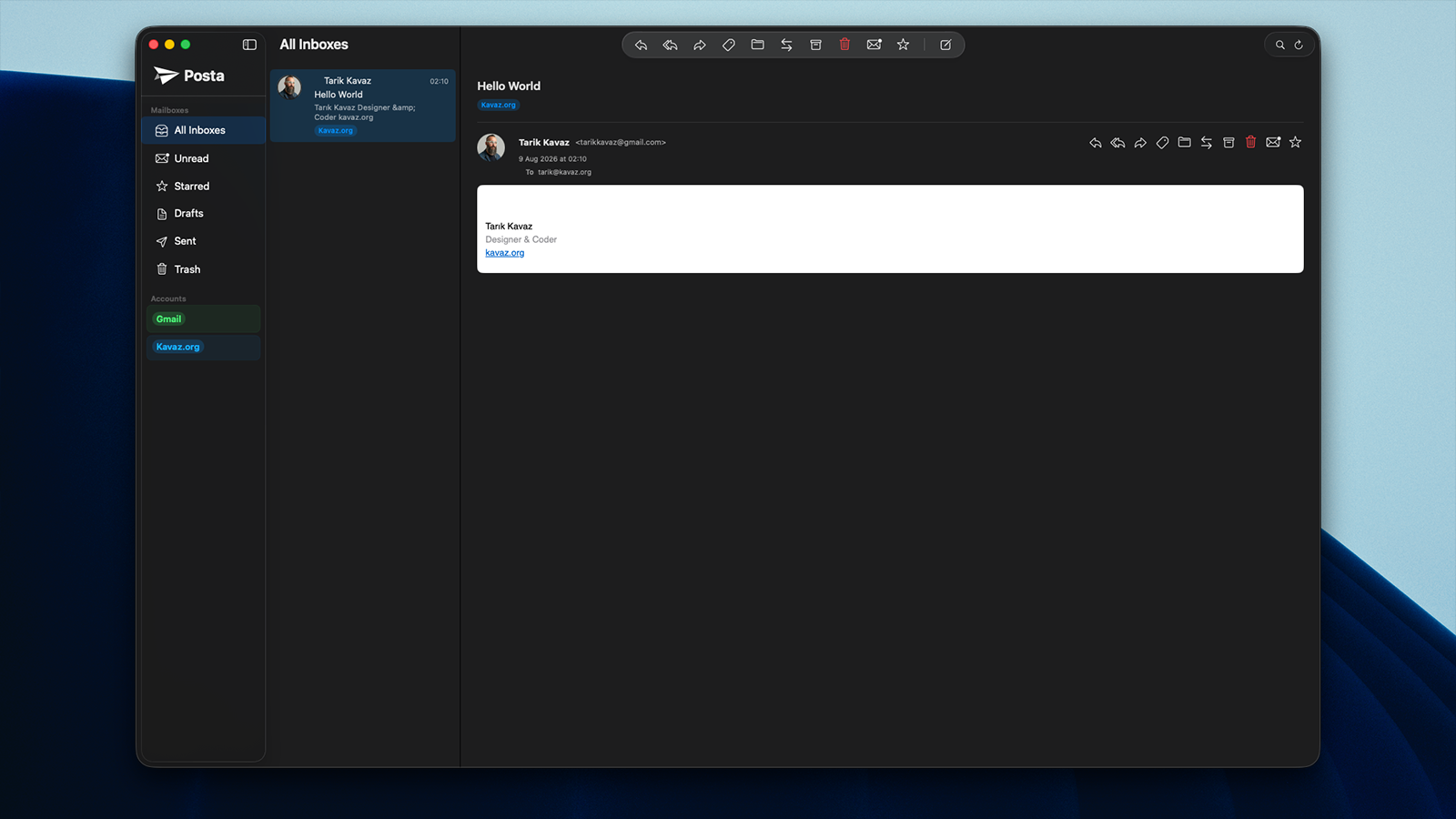
Task: Click the folder icon in the message header
Action: 1184,143
